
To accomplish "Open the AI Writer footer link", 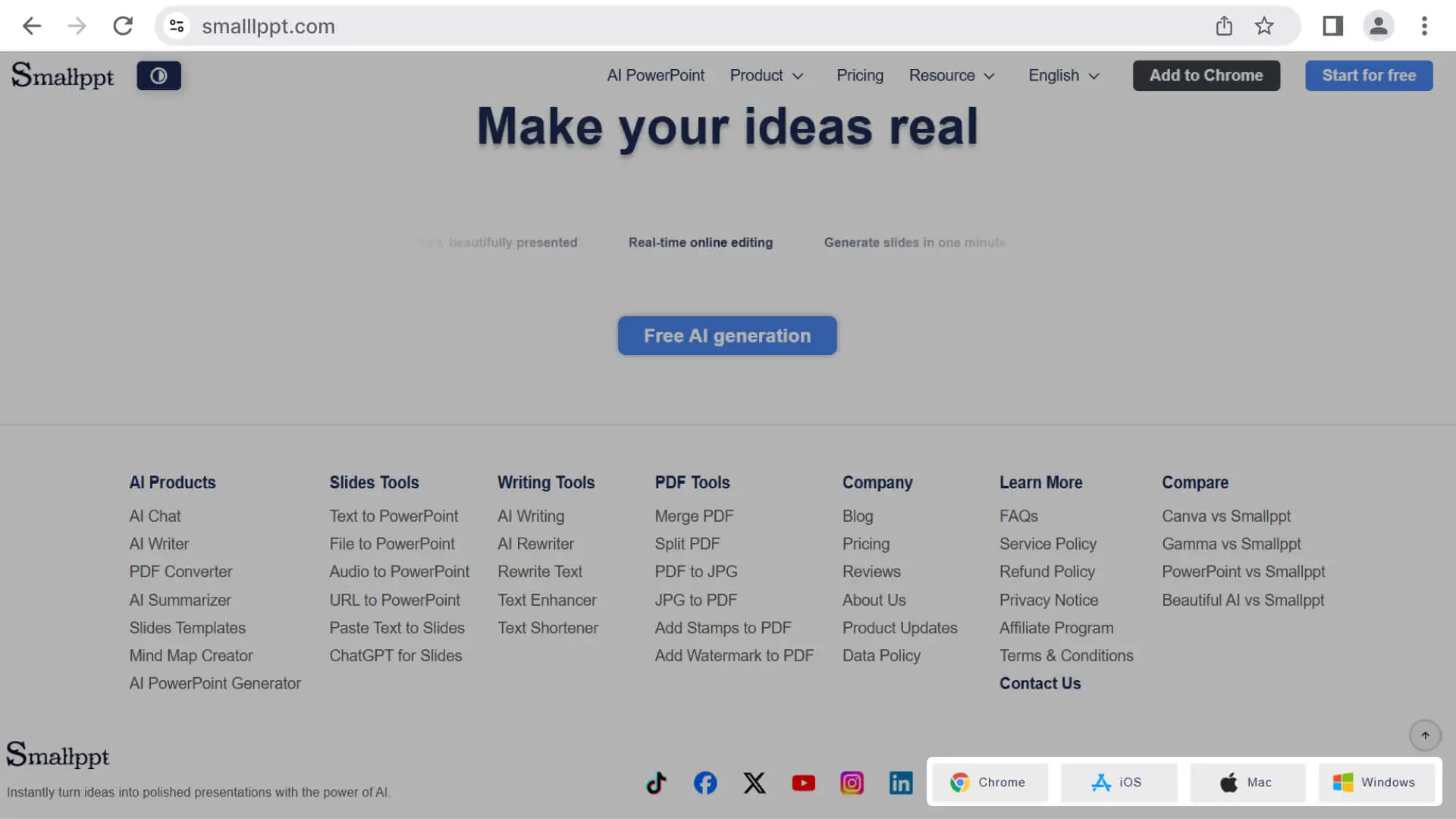I will point(159,544).
